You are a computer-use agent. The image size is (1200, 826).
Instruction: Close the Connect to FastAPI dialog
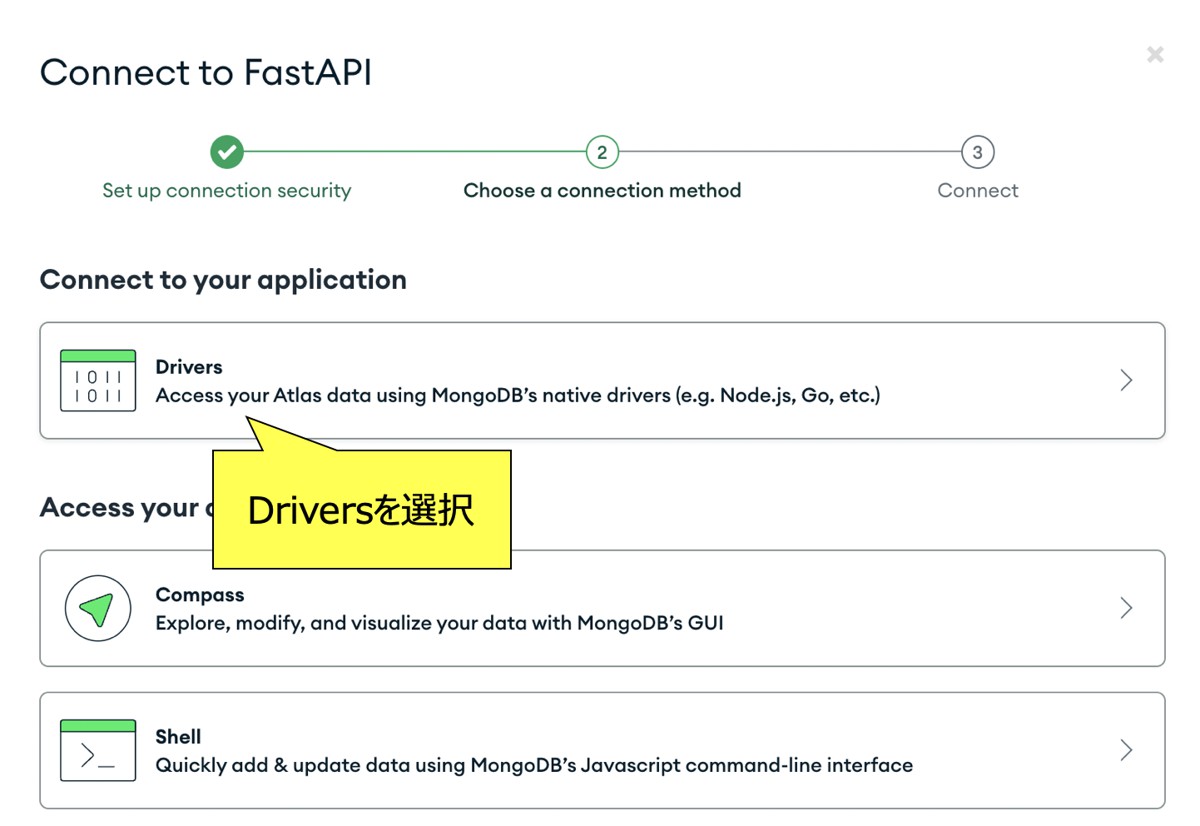pos(1155,55)
